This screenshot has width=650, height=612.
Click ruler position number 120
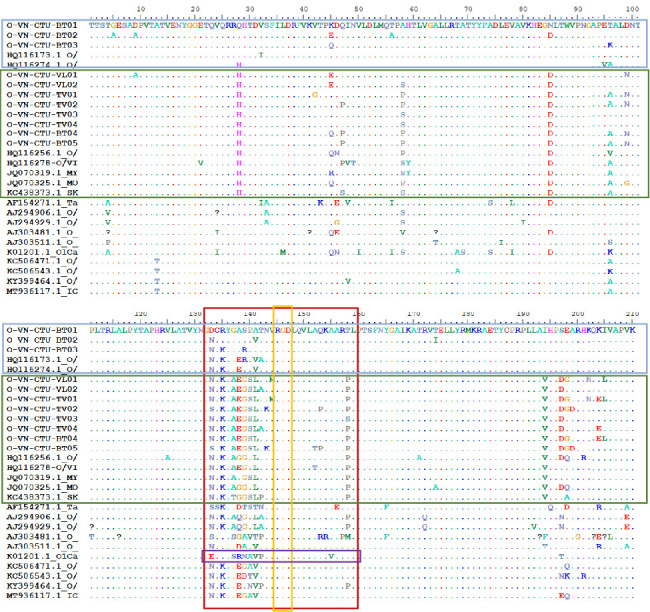(141, 314)
